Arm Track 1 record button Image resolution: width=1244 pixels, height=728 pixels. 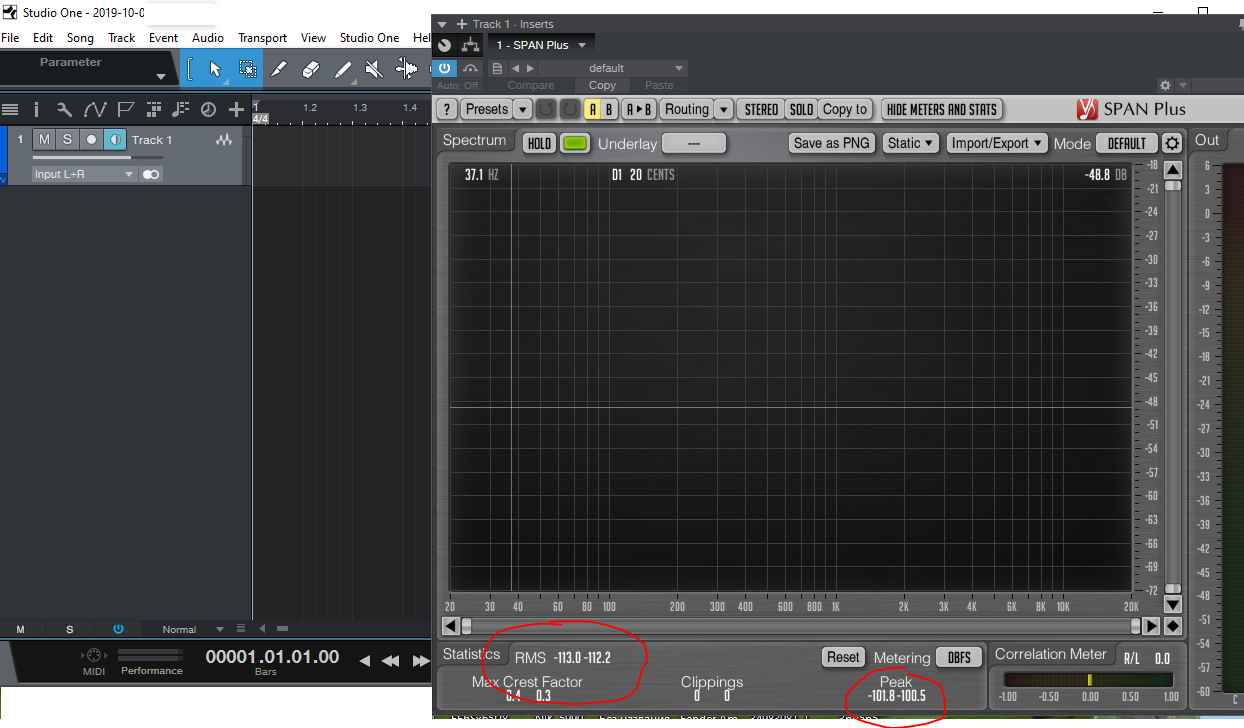[91, 139]
